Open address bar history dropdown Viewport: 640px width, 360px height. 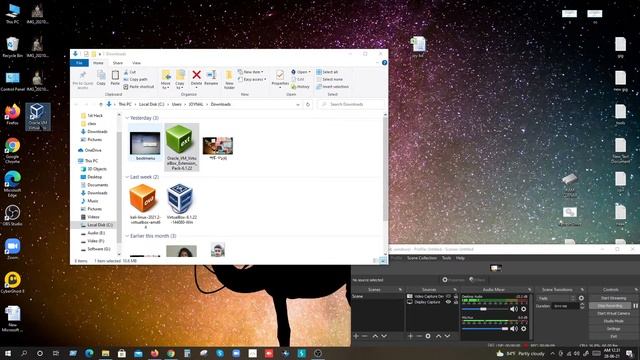298,104
